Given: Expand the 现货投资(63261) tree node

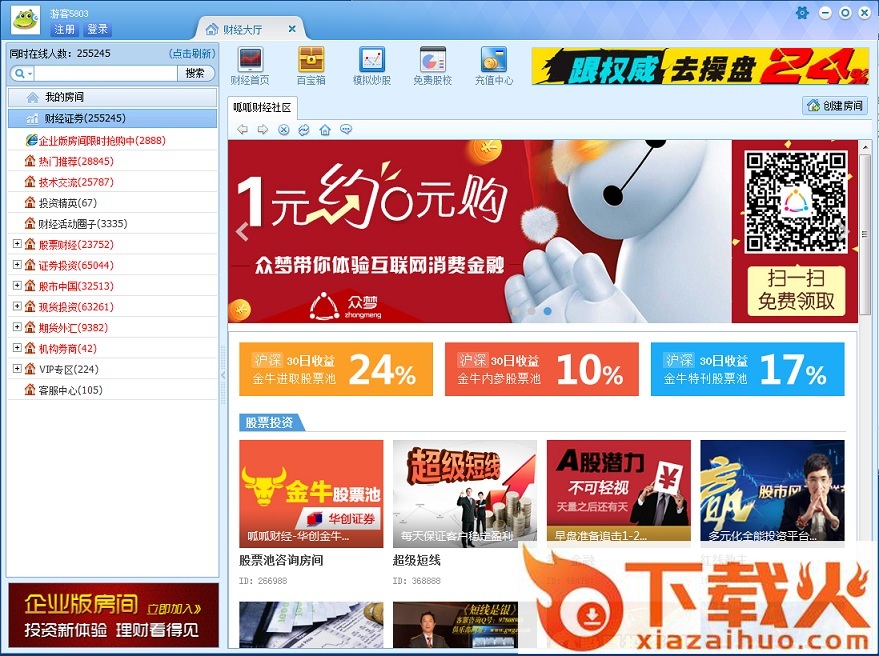Looking at the screenshot, I should click(17, 306).
